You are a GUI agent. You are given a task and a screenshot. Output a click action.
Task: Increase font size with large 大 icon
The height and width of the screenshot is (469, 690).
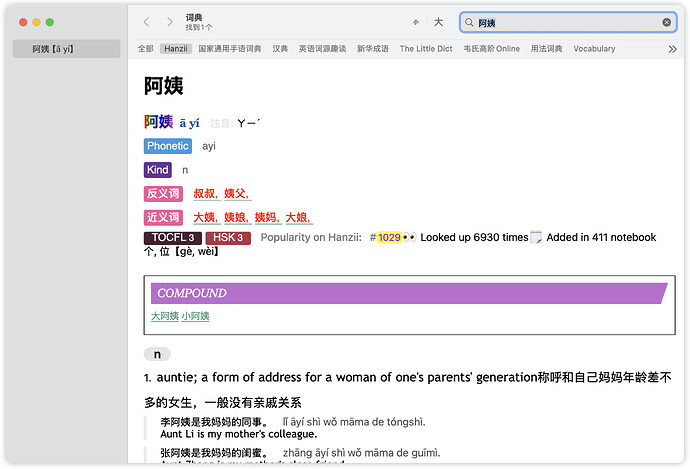pos(438,22)
